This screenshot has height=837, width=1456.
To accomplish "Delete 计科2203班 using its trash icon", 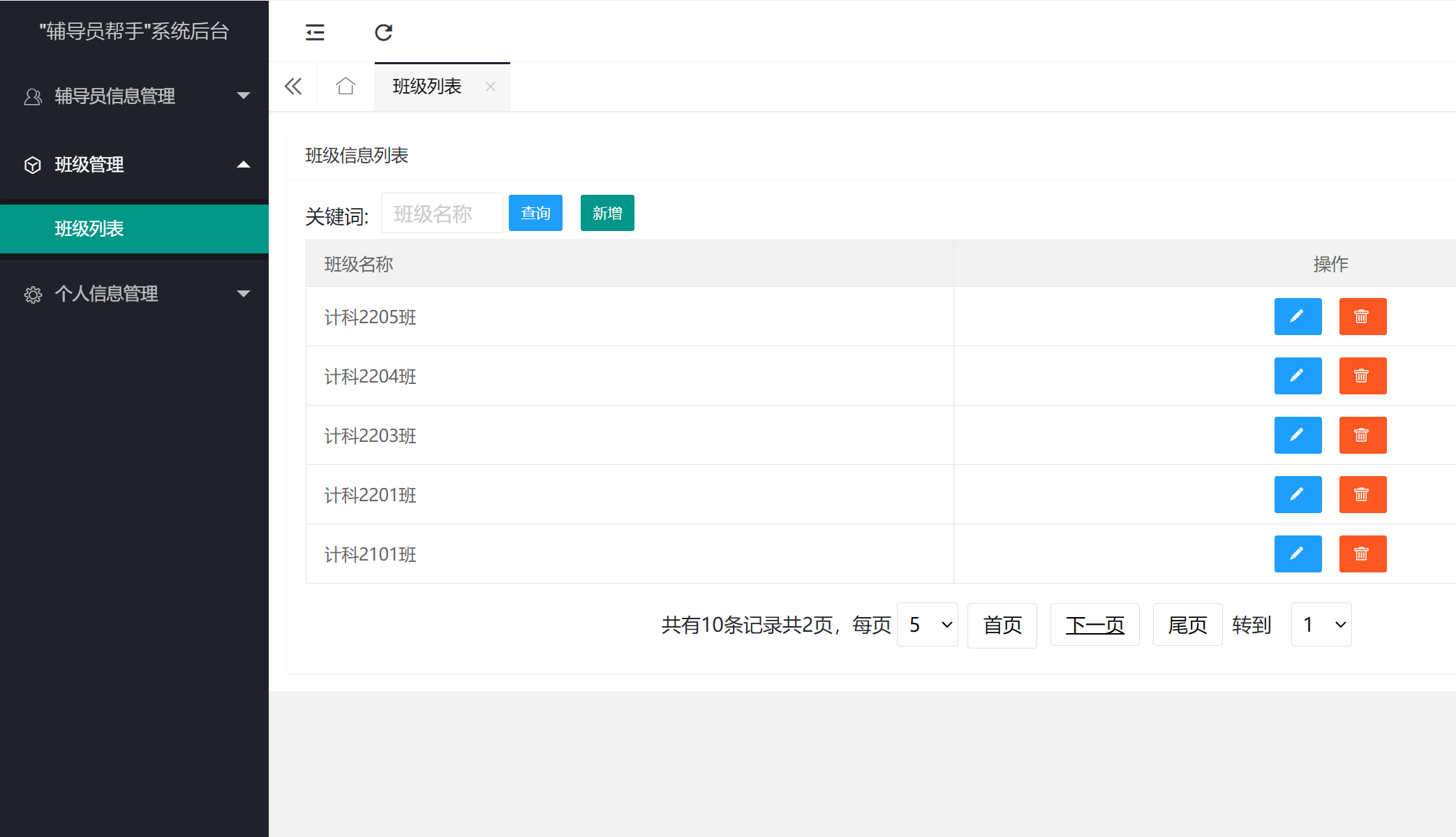I will coord(1362,435).
